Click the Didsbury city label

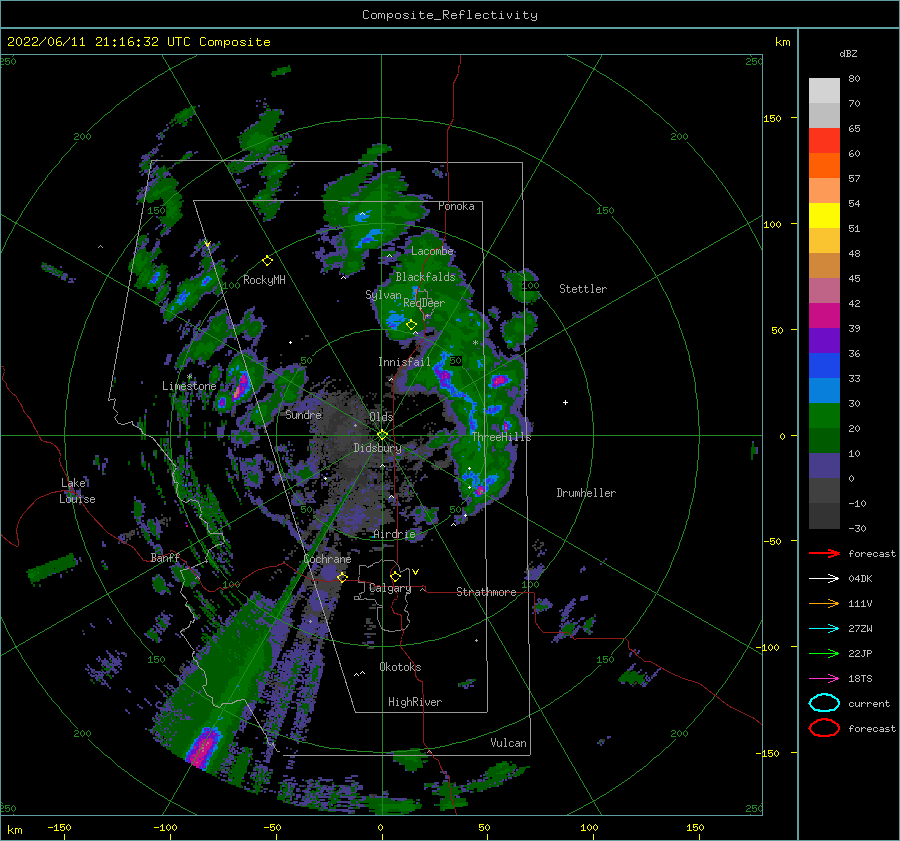click(x=377, y=448)
